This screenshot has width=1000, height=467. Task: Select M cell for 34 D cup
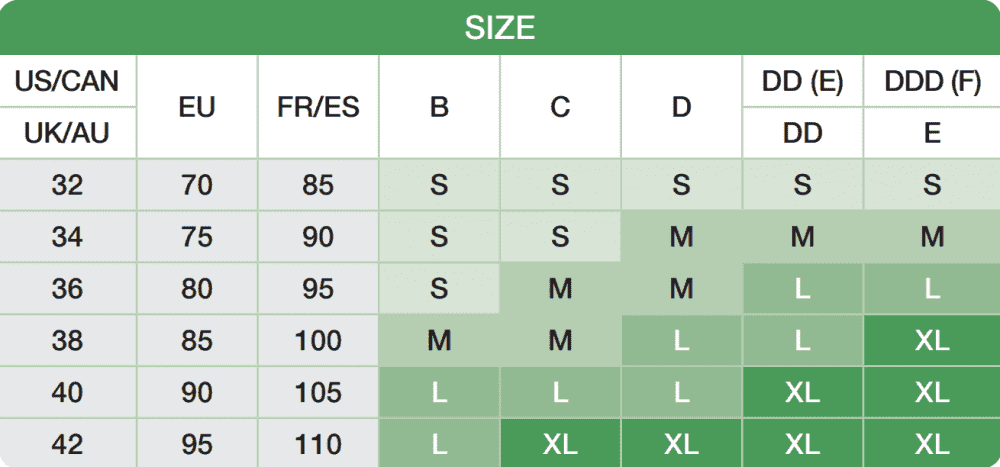tap(682, 237)
